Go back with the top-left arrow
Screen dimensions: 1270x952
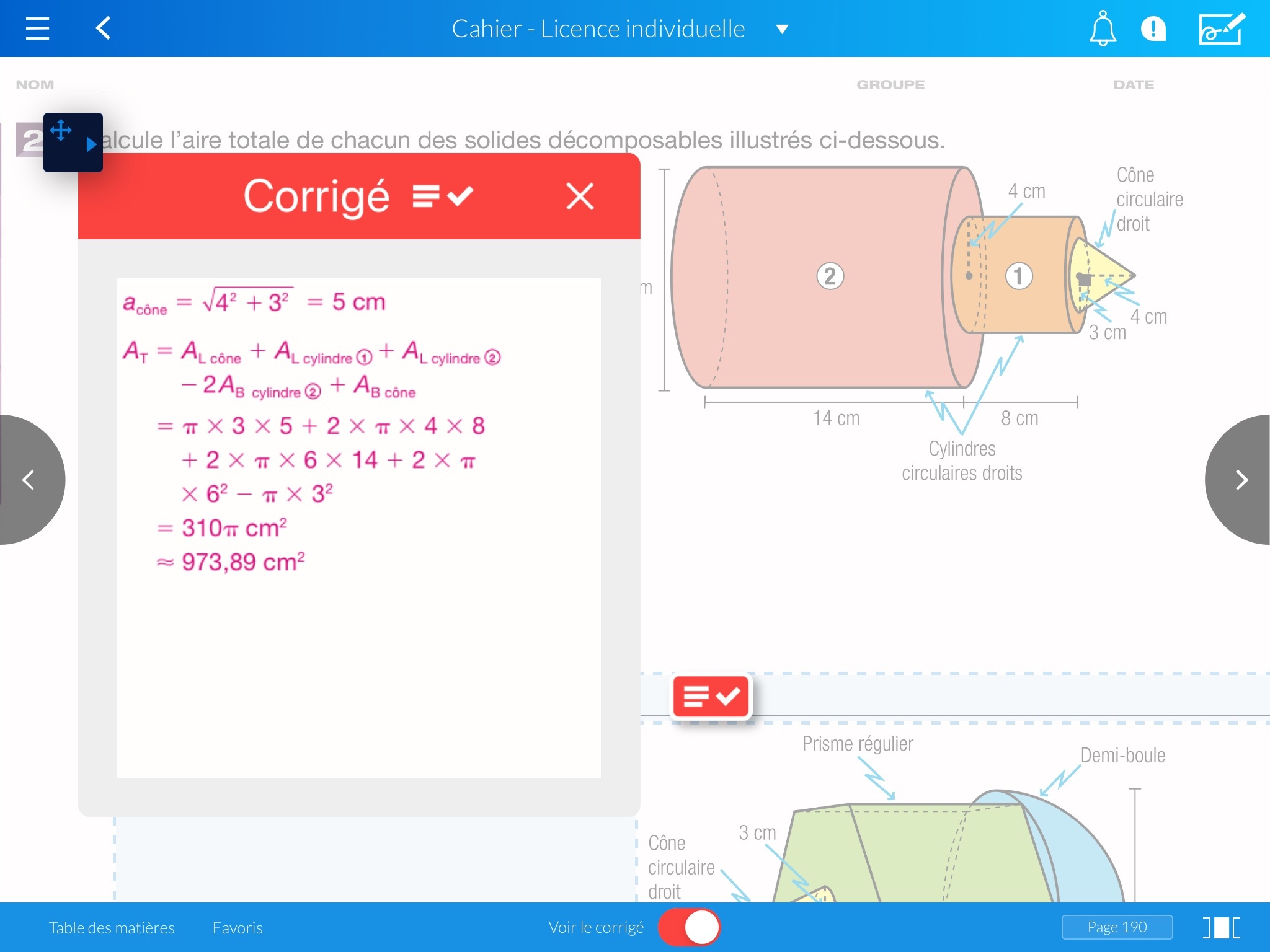tap(104, 29)
